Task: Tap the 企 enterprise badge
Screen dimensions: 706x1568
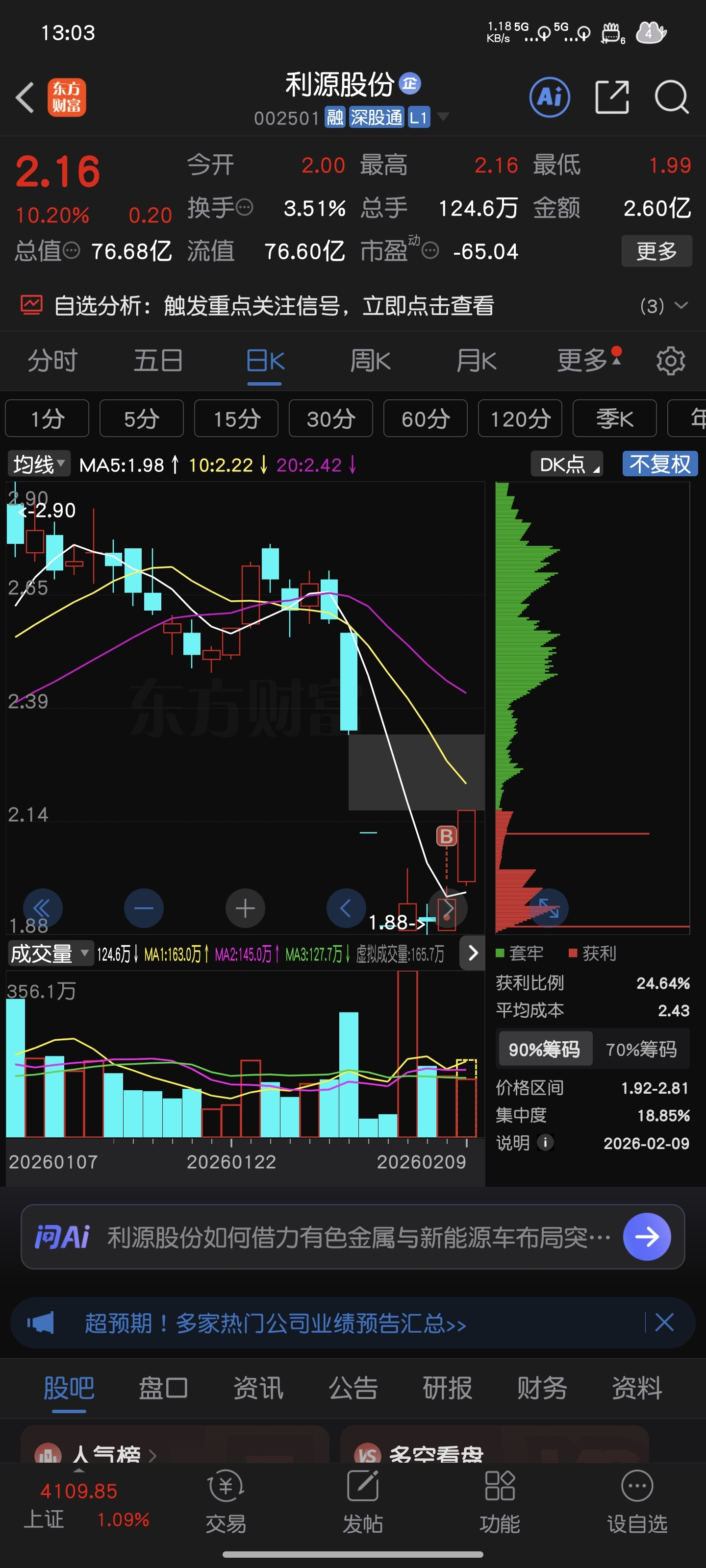Action: point(410,83)
